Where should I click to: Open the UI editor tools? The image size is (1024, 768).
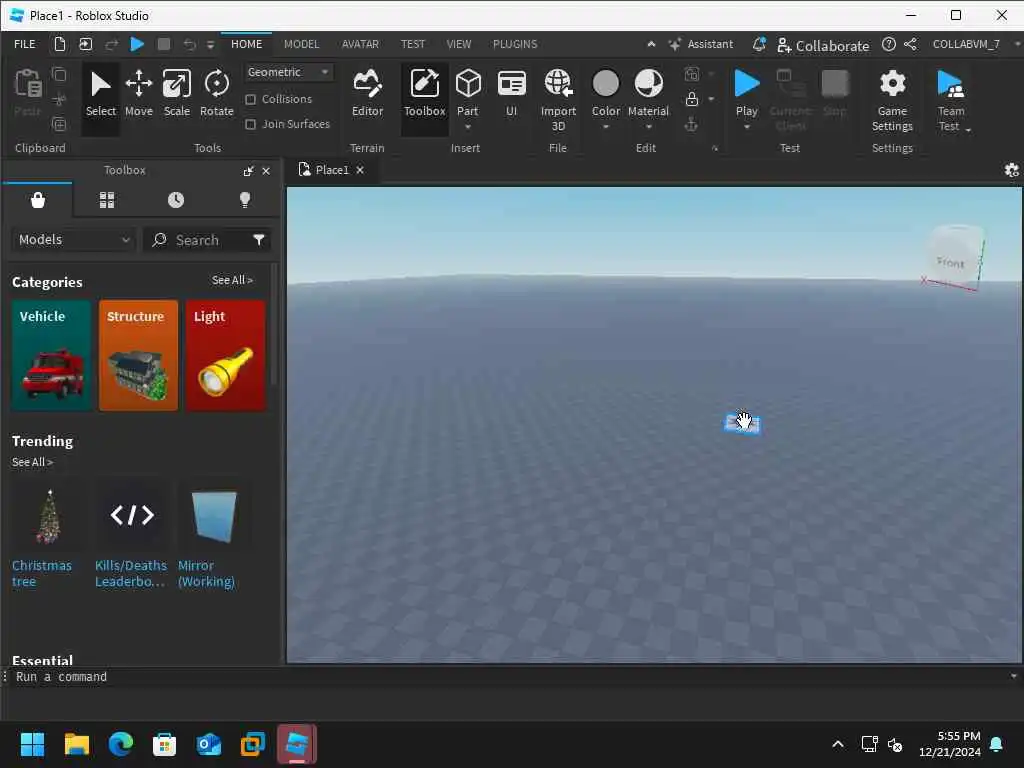pyautogui.click(x=511, y=94)
